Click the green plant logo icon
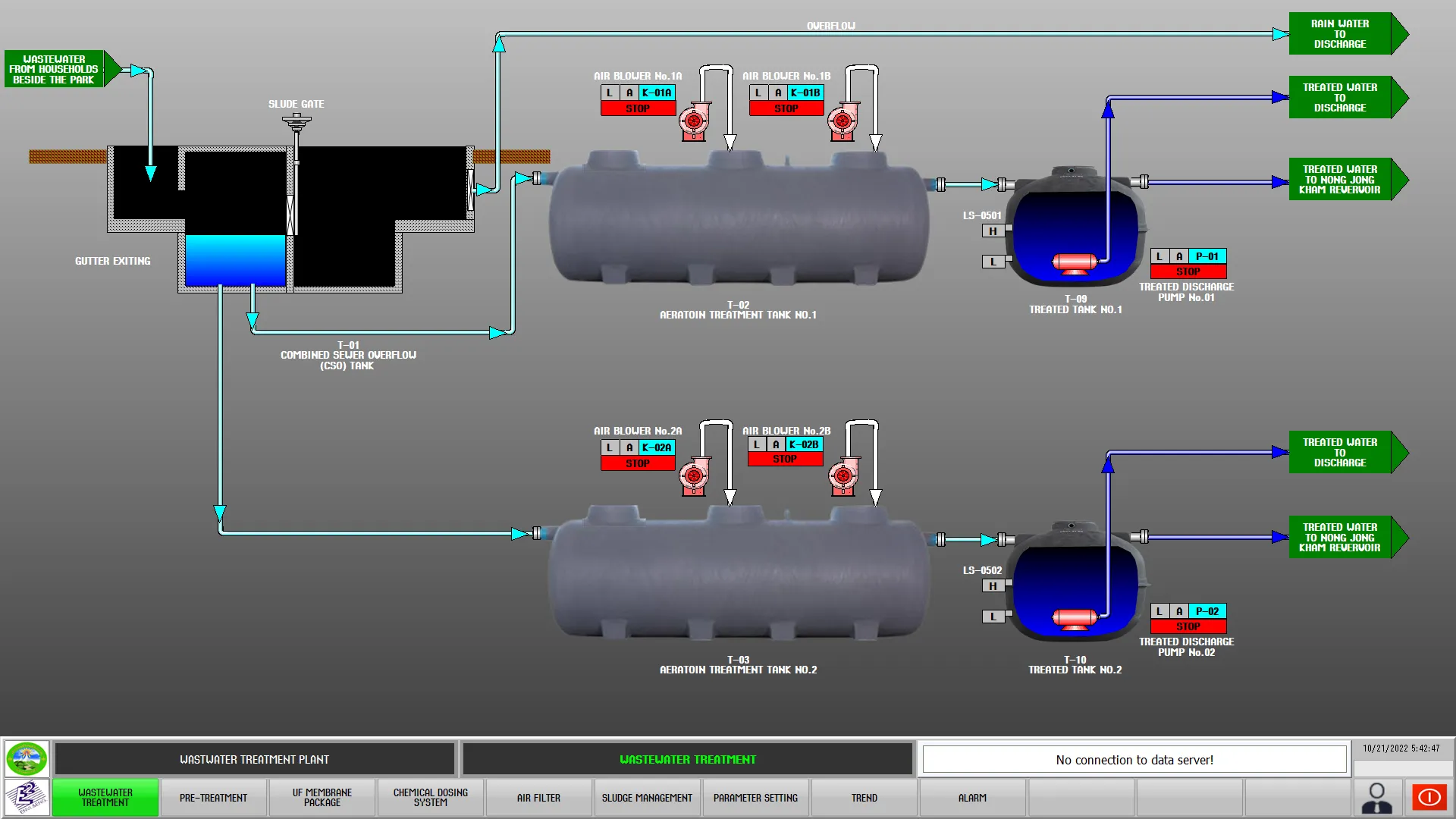 coord(27,758)
